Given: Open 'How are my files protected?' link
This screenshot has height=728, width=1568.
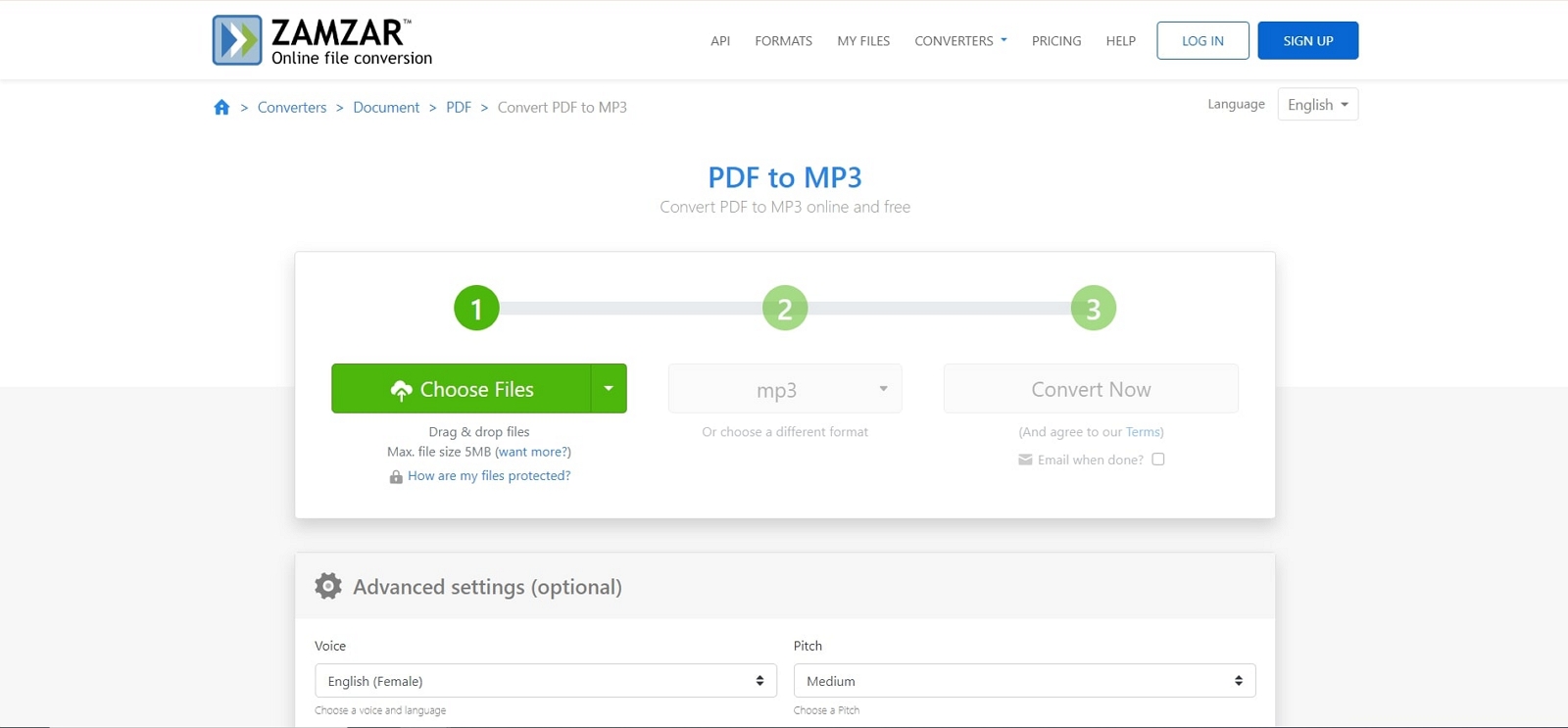Looking at the screenshot, I should pos(489,476).
